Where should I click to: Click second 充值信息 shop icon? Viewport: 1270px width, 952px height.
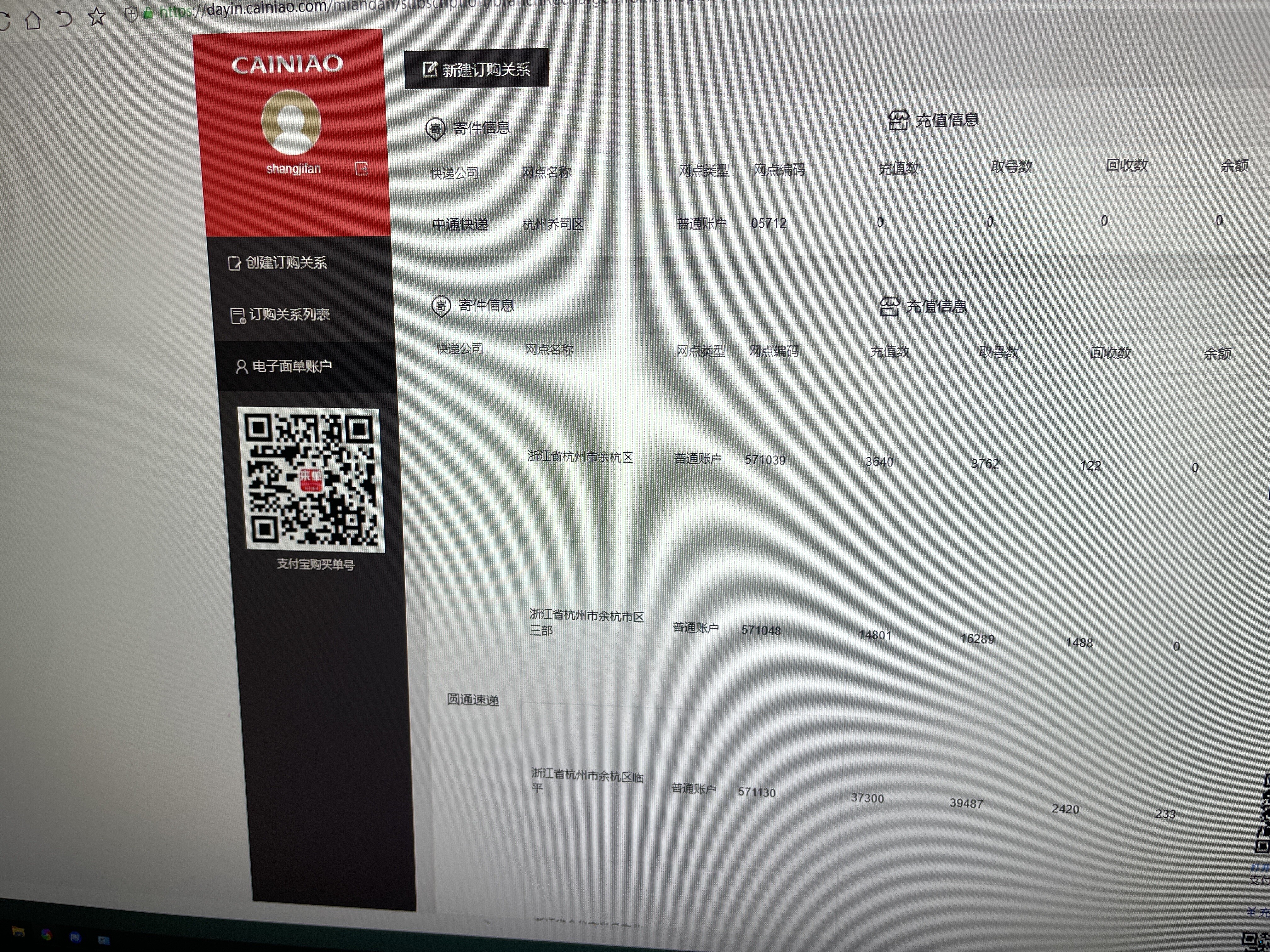point(889,306)
